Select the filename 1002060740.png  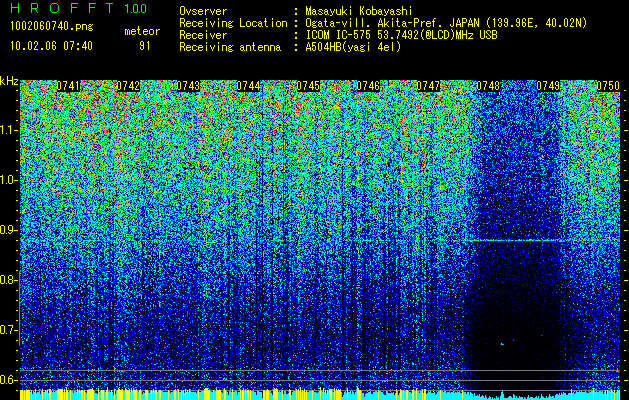52,27
